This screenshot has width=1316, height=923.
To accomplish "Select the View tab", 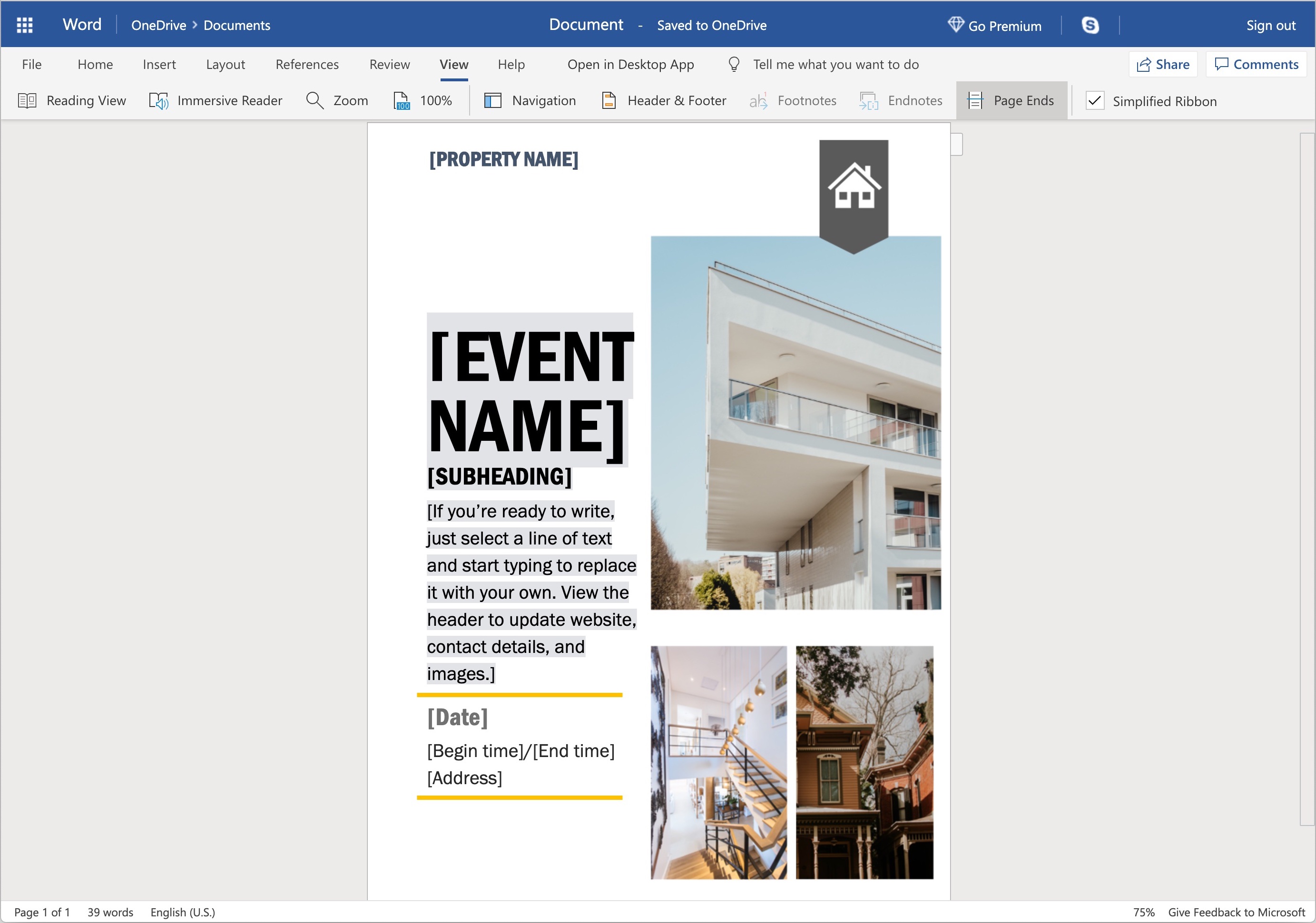I will (454, 64).
